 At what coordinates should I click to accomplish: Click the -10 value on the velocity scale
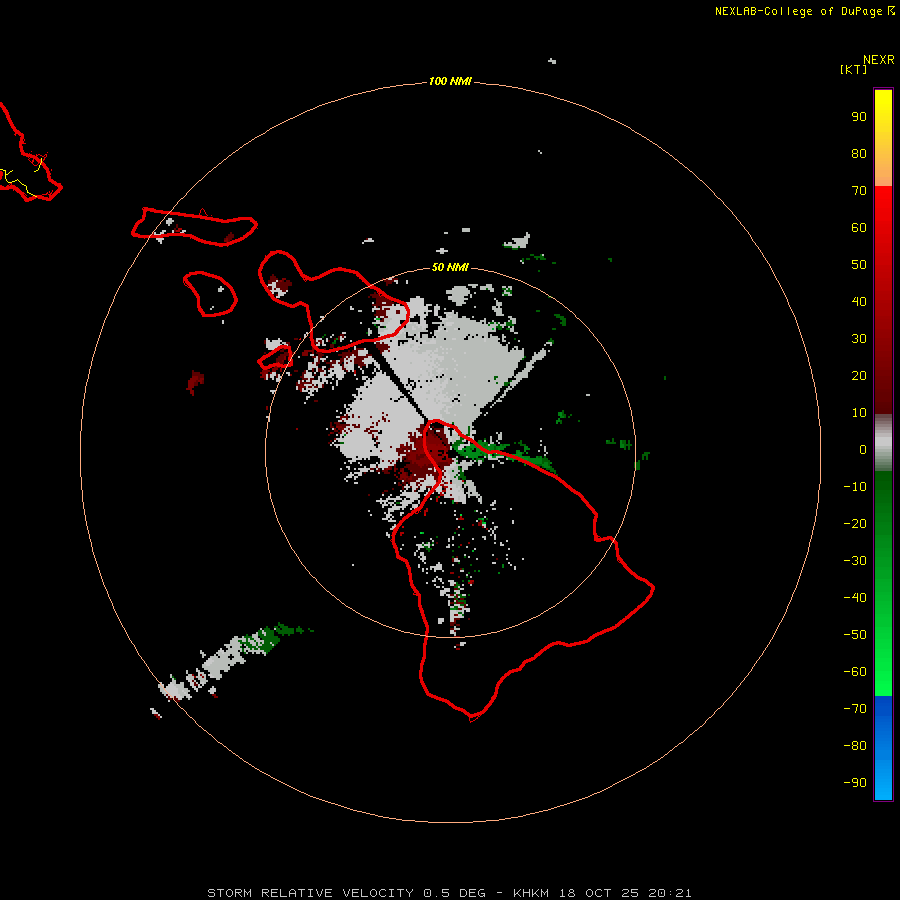855,487
